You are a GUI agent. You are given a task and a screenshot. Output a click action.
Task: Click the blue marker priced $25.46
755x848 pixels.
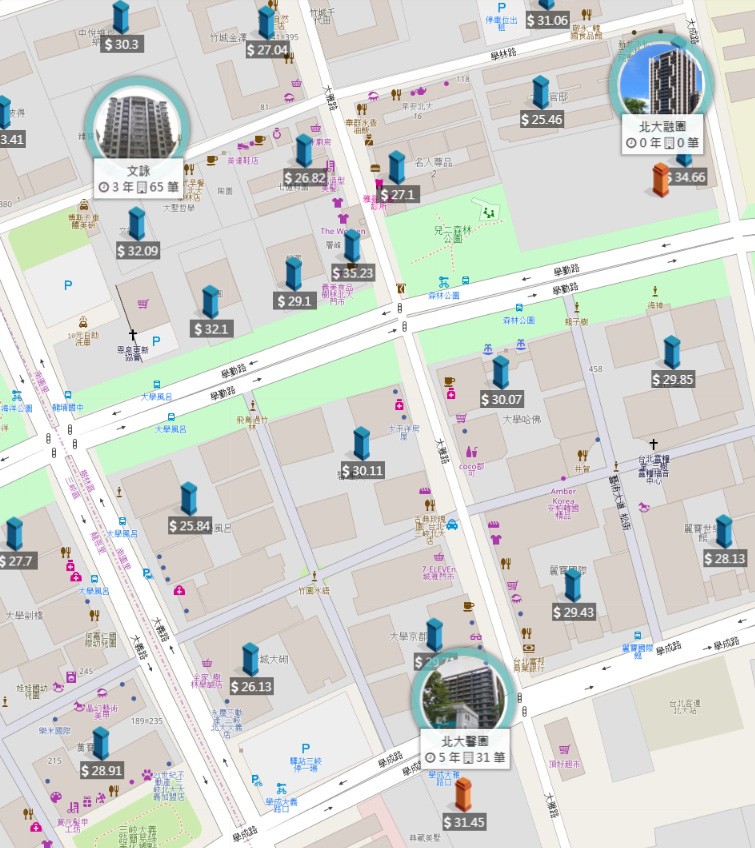[540, 92]
